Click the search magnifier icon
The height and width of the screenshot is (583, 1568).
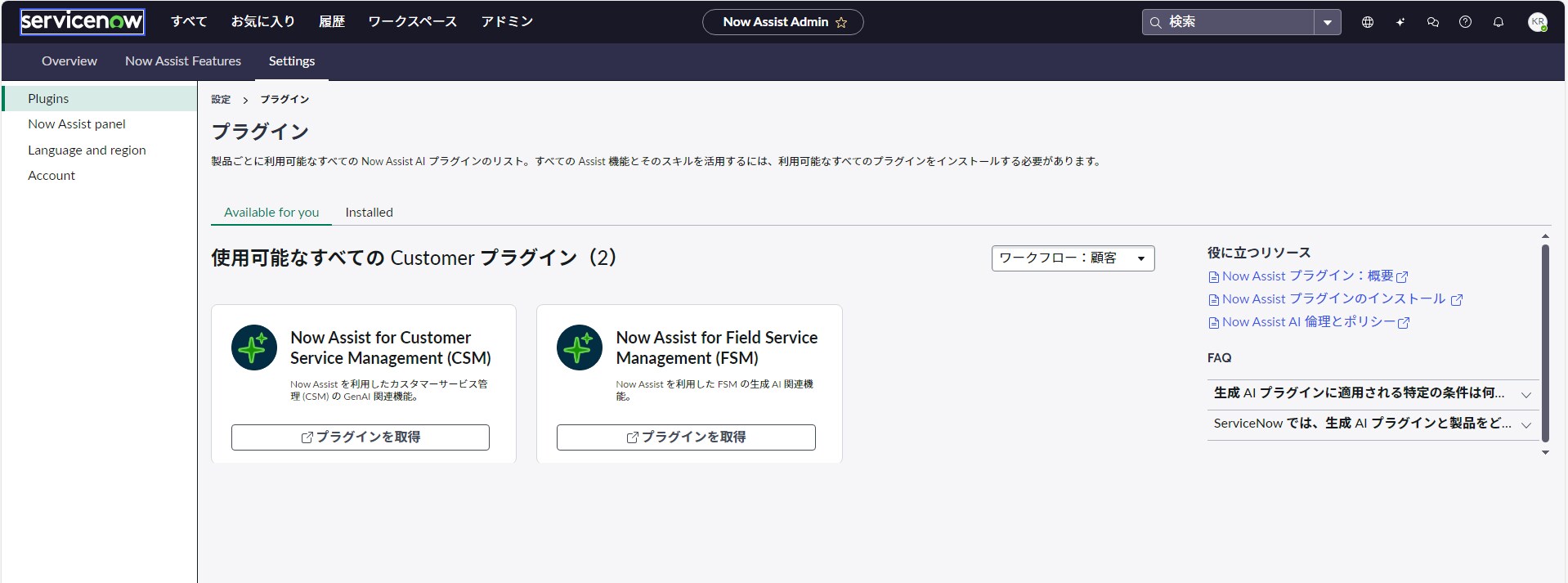[1156, 23]
